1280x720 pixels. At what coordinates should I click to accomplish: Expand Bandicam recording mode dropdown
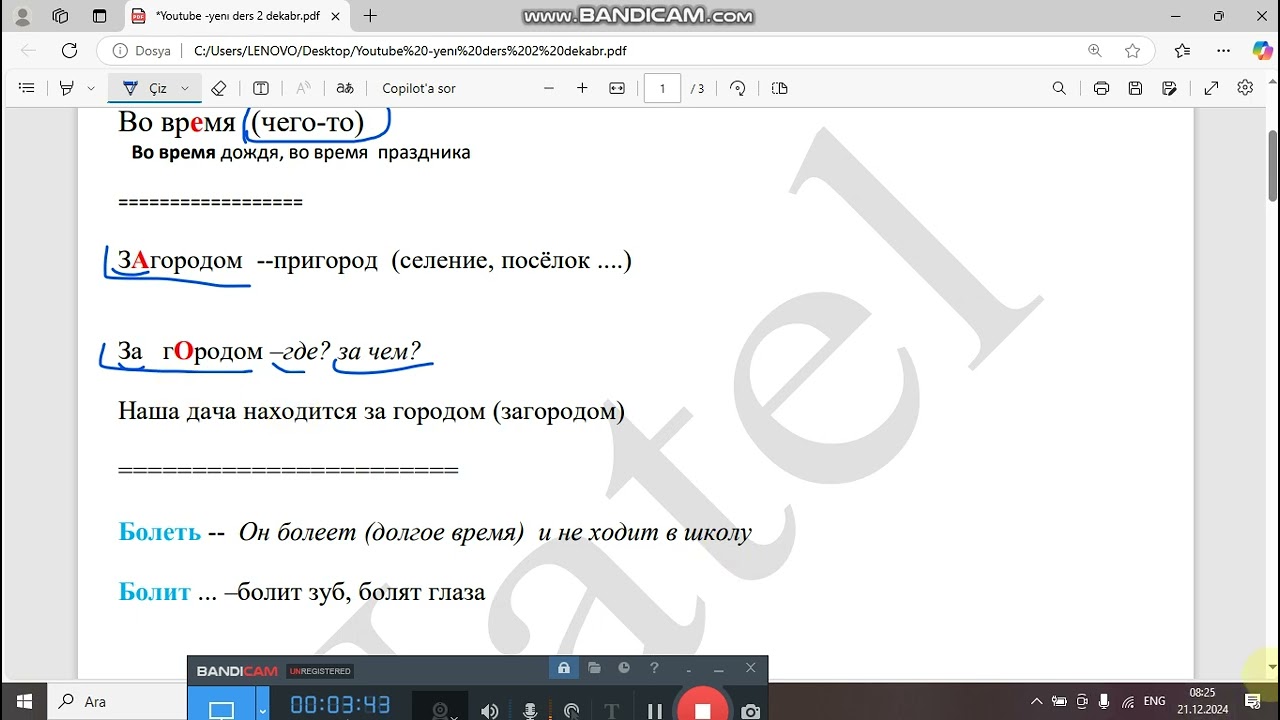point(263,710)
